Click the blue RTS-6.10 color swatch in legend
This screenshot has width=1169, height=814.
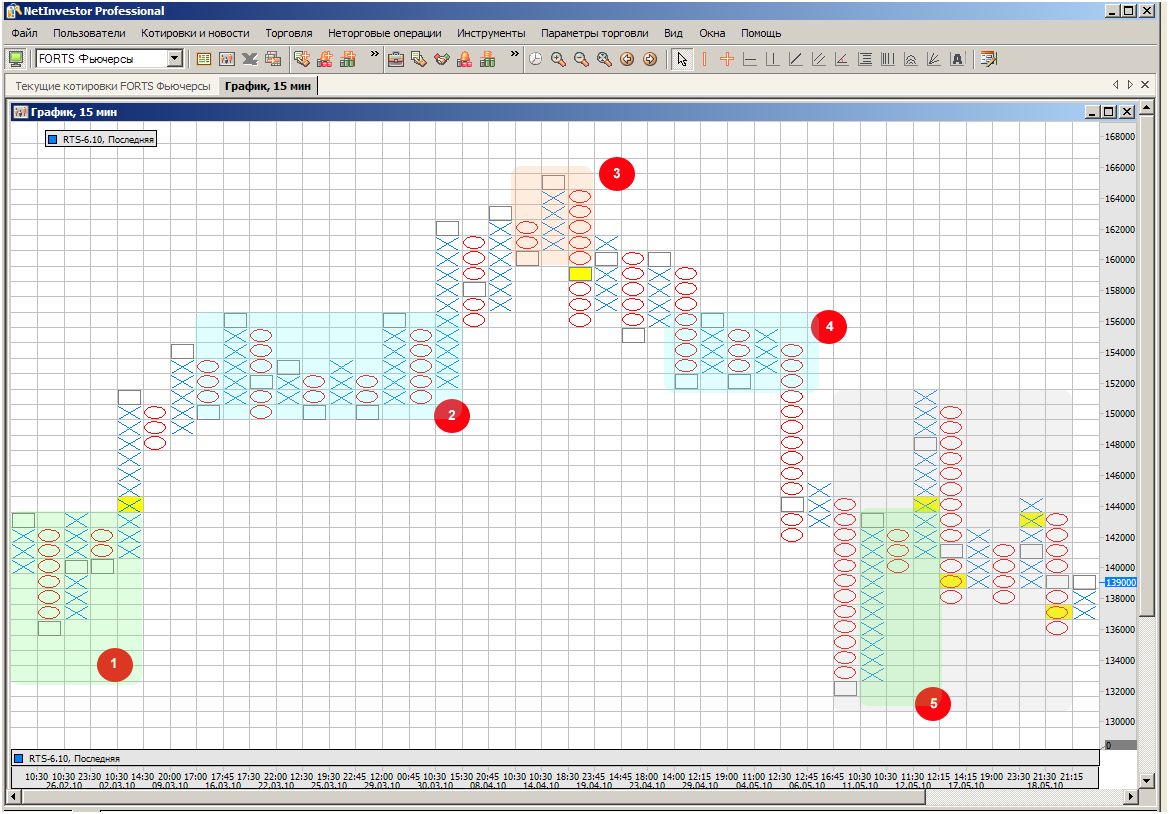(54, 140)
